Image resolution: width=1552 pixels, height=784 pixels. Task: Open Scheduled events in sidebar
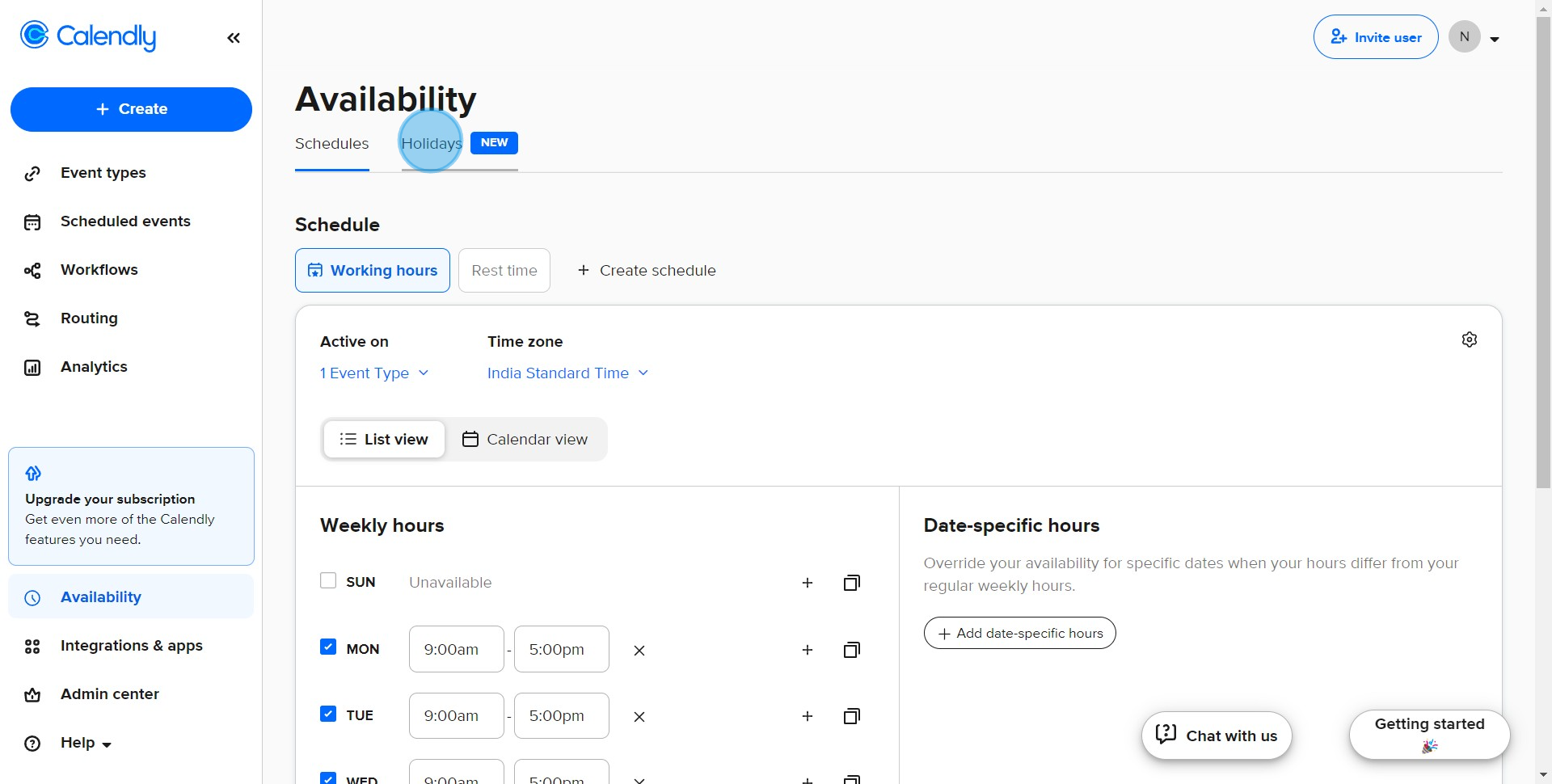[x=125, y=221]
